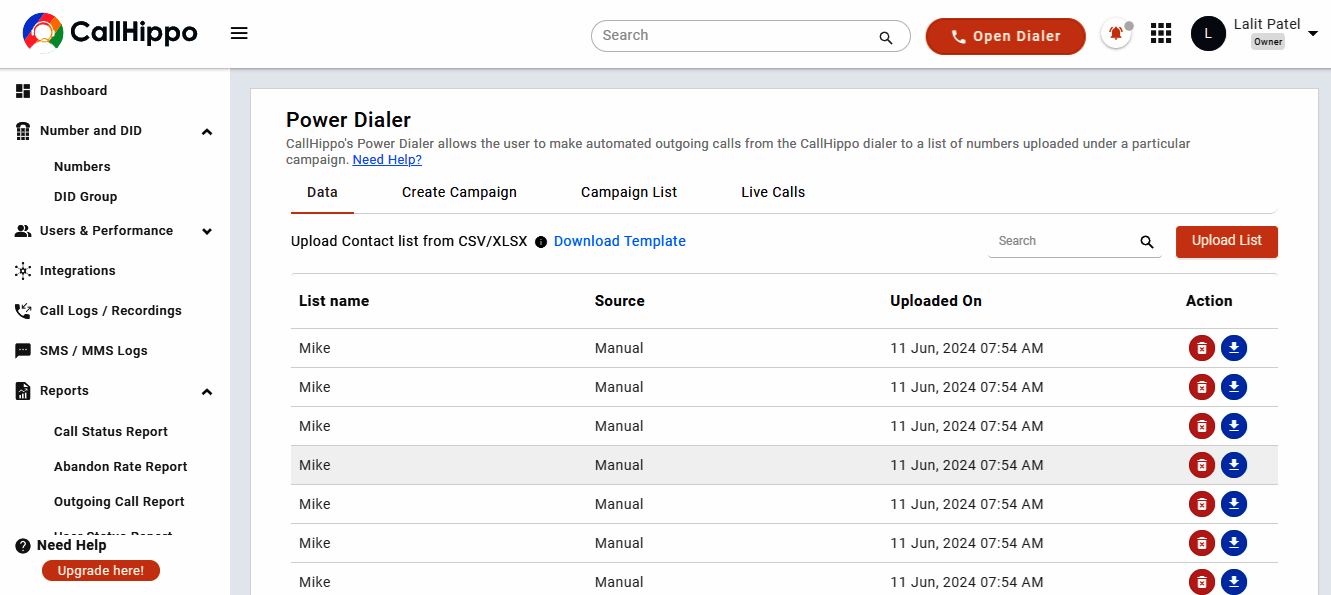This screenshot has width=1331, height=595.
Task: Click the Open Dialer button
Action: click(x=1006, y=36)
